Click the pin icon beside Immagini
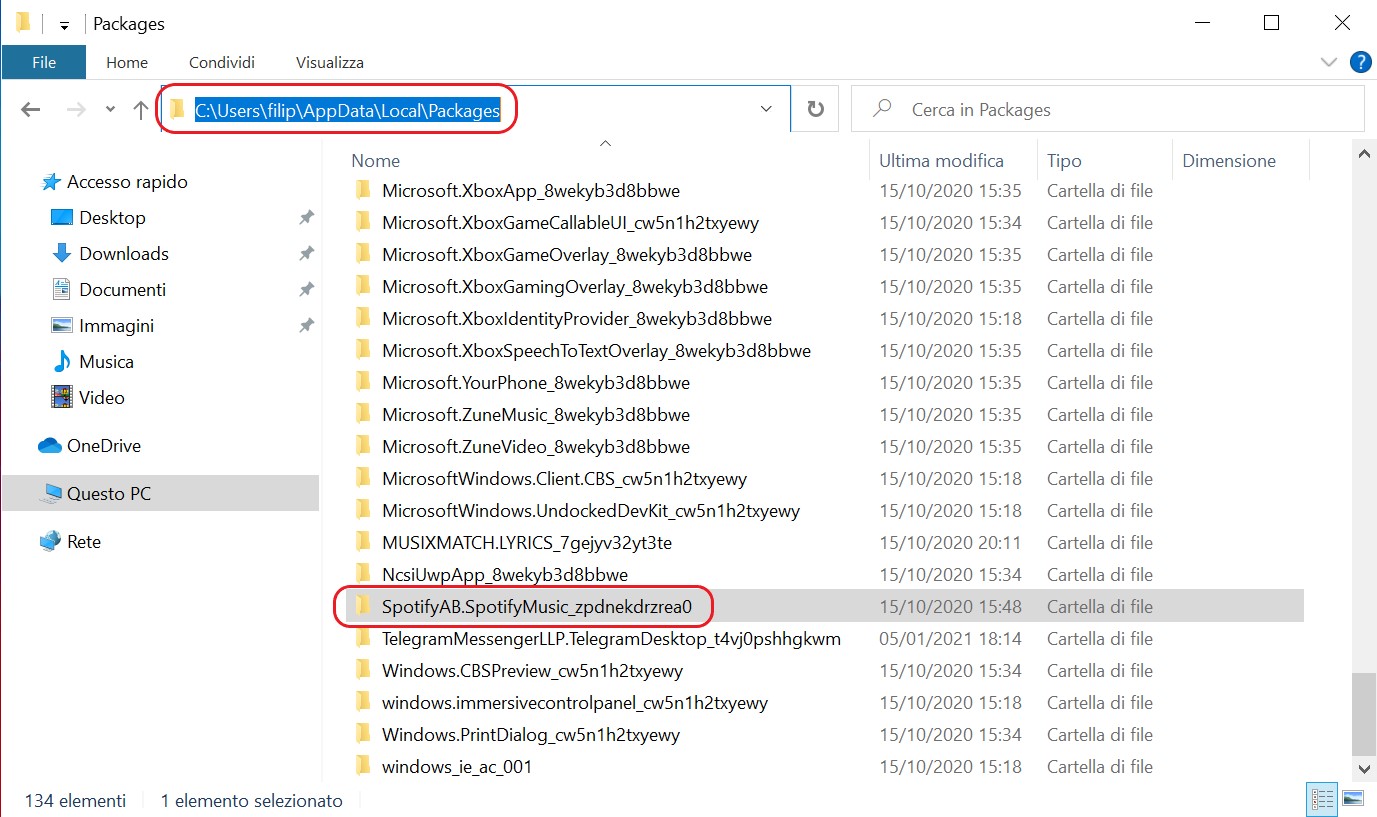 306,326
